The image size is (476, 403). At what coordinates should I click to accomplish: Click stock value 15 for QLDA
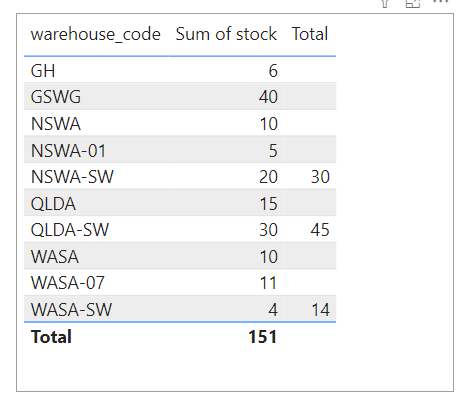[268, 204]
